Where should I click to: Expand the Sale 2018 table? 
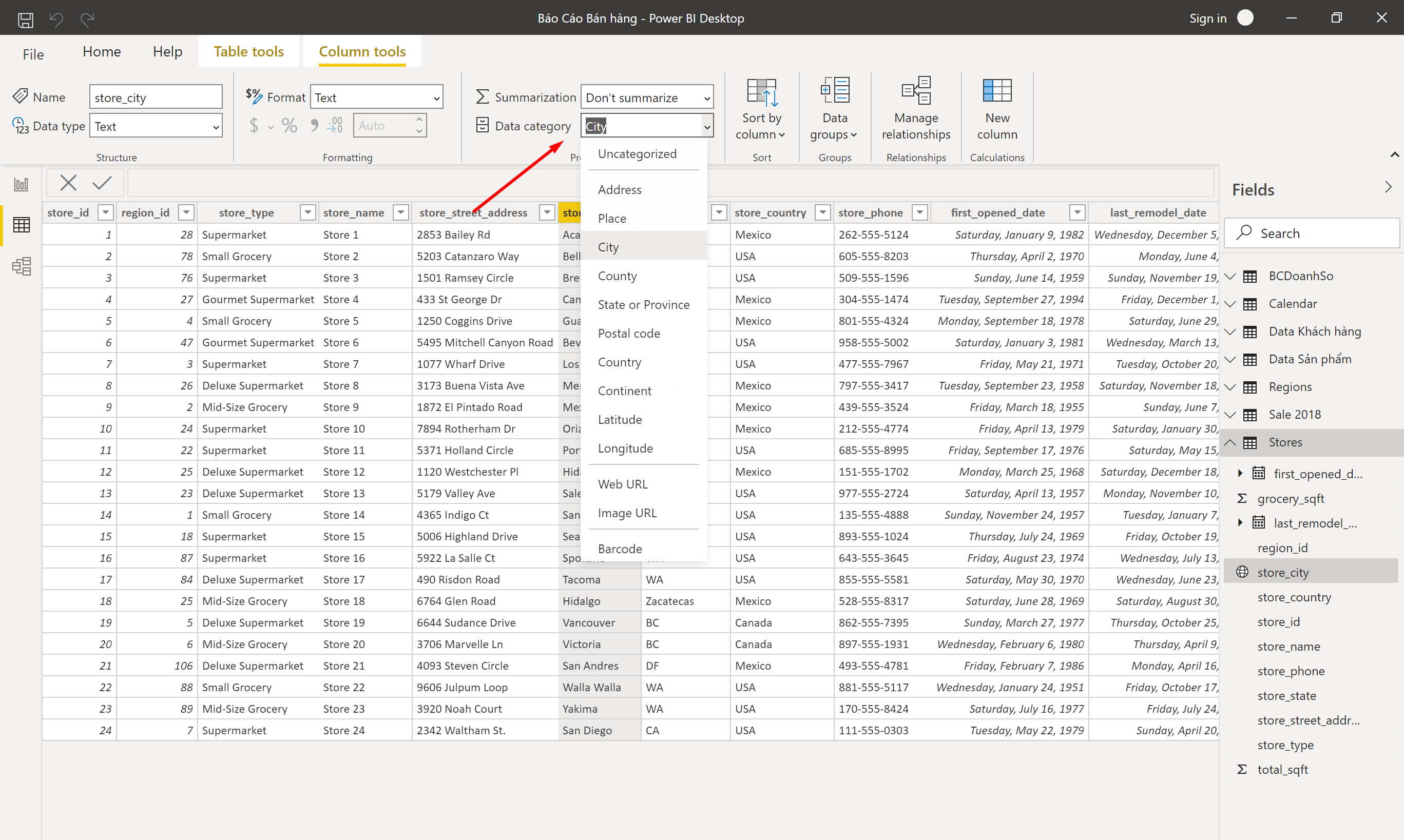[1230, 415]
